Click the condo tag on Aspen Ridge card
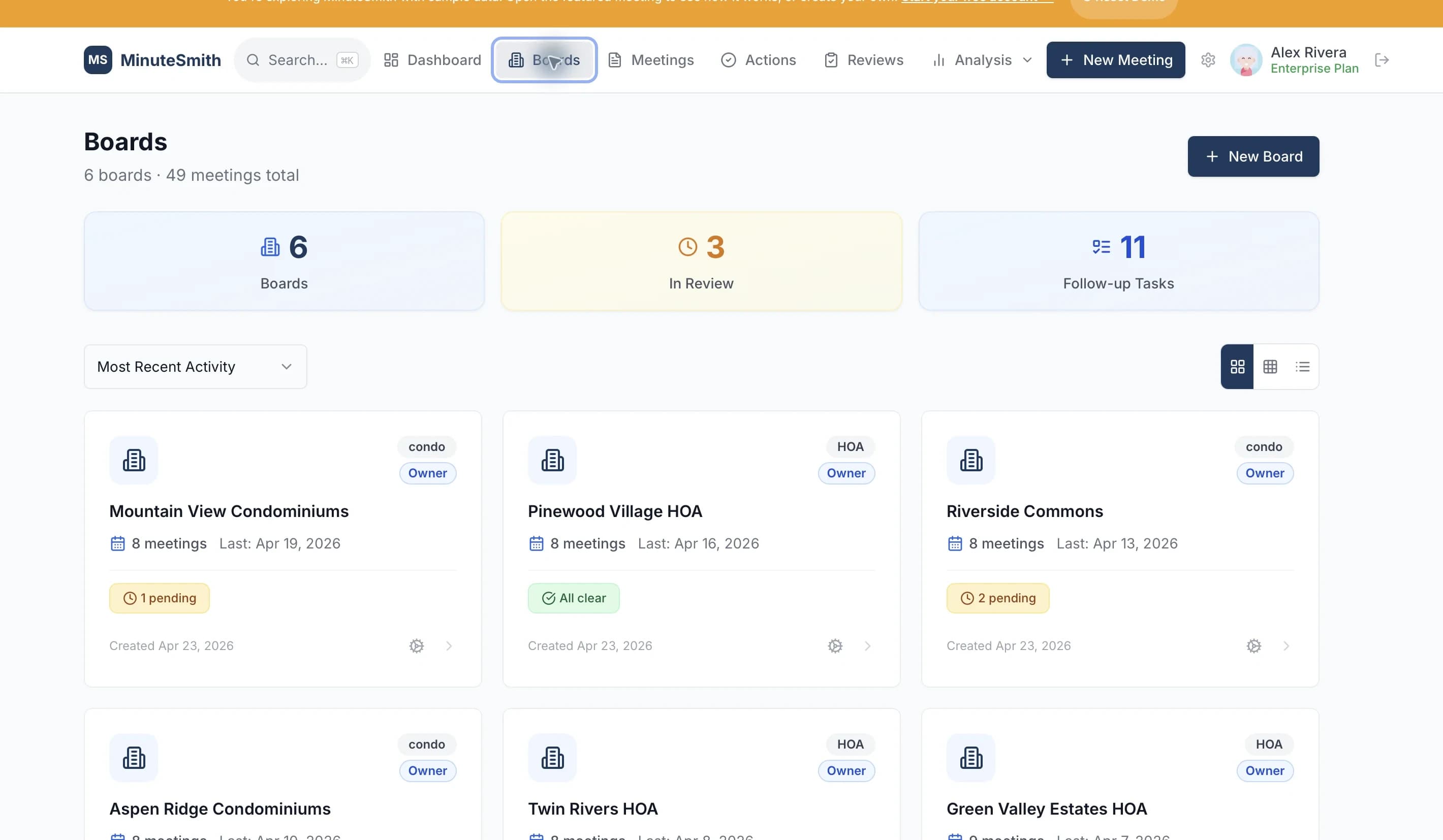The image size is (1443, 840). tap(427, 745)
